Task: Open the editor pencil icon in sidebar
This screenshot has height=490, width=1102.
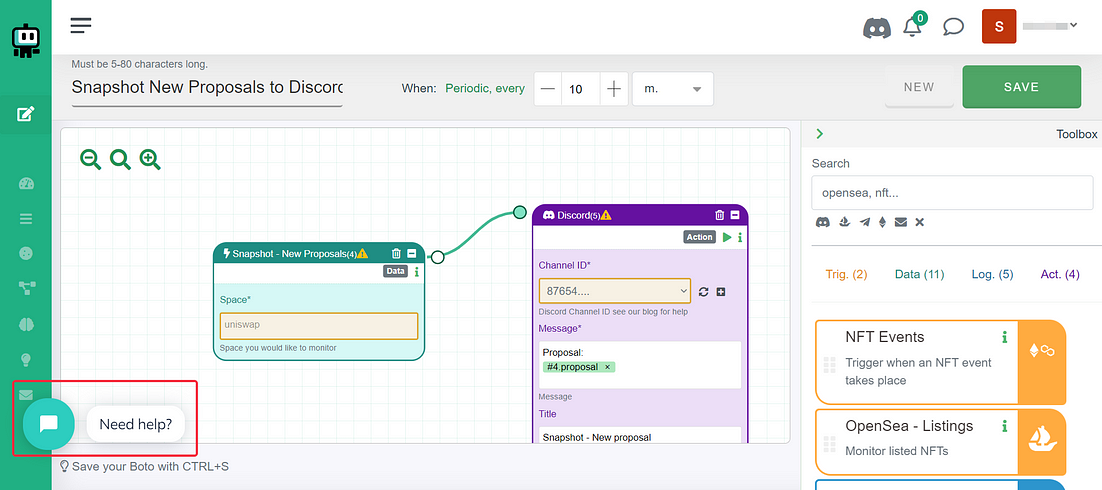Action: click(26, 113)
